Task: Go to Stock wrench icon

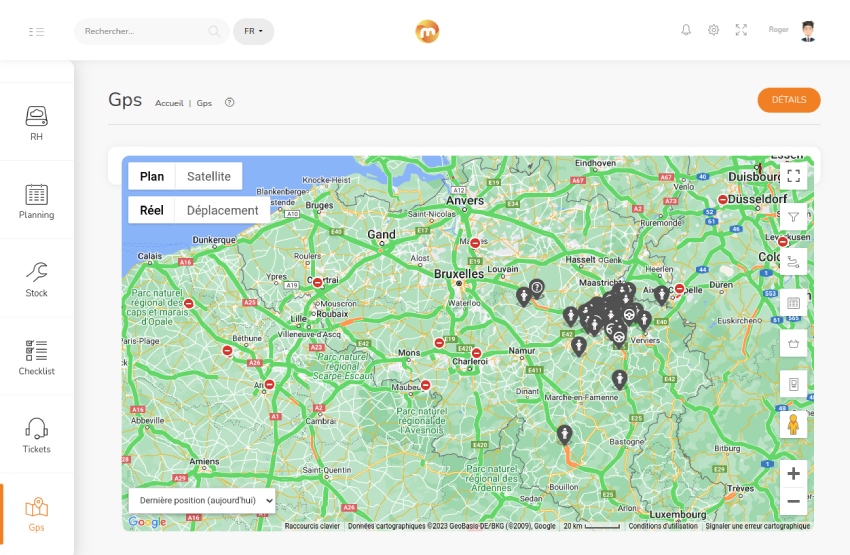Action: 36,279
